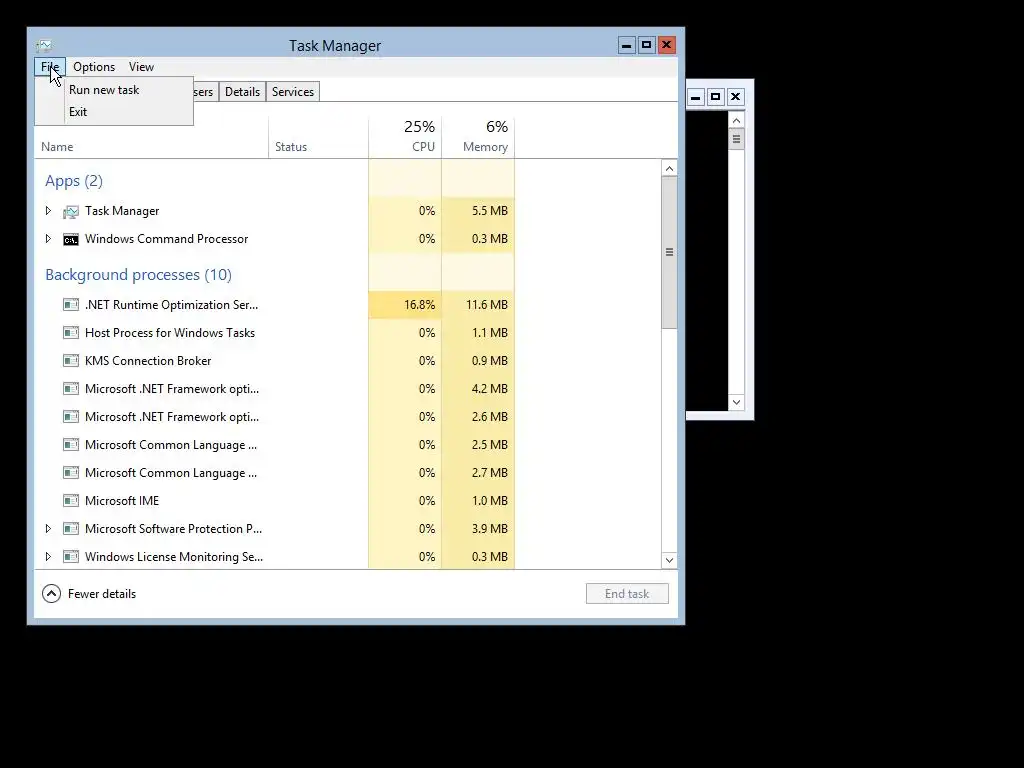The image size is (1024, 768).
Task: Click the 11.6 MB memory value
Action: (487, 305)
